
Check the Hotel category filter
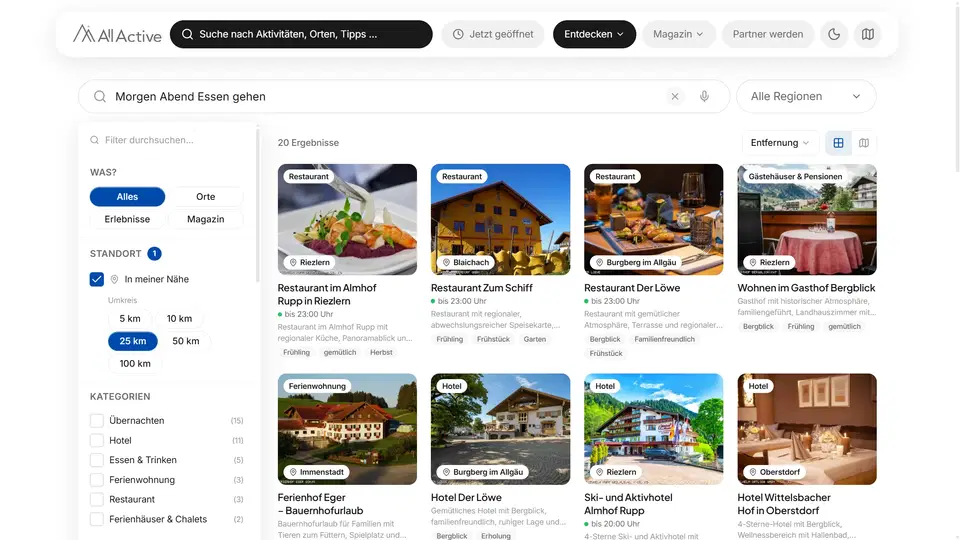click(97, 440)
